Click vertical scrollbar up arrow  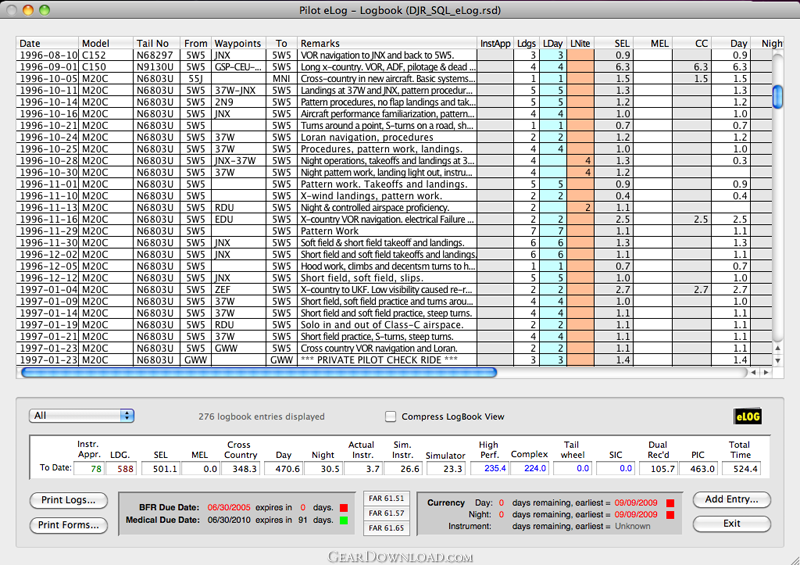pyautogui.click(x=778, y=348)
